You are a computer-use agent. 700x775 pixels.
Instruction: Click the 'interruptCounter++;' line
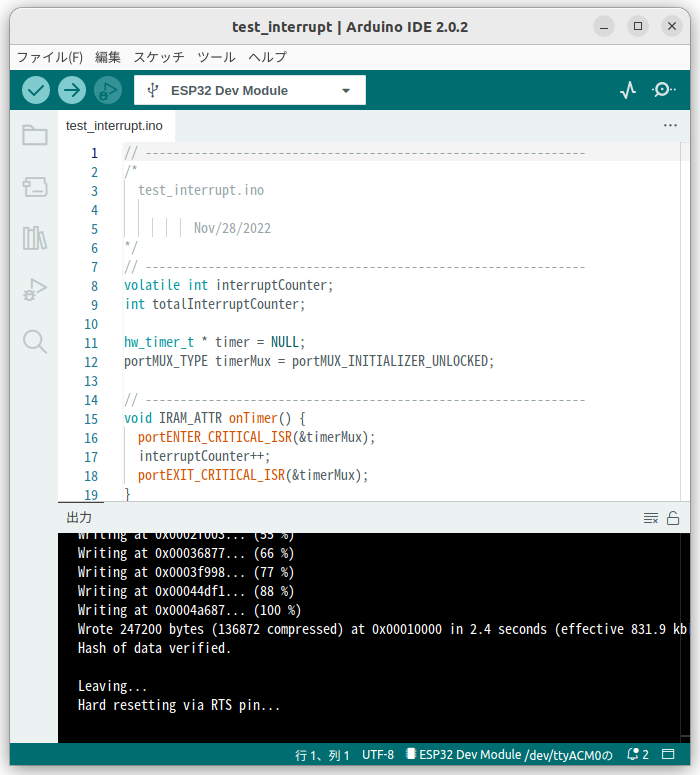pyautogui.click(x=204, y=456)
